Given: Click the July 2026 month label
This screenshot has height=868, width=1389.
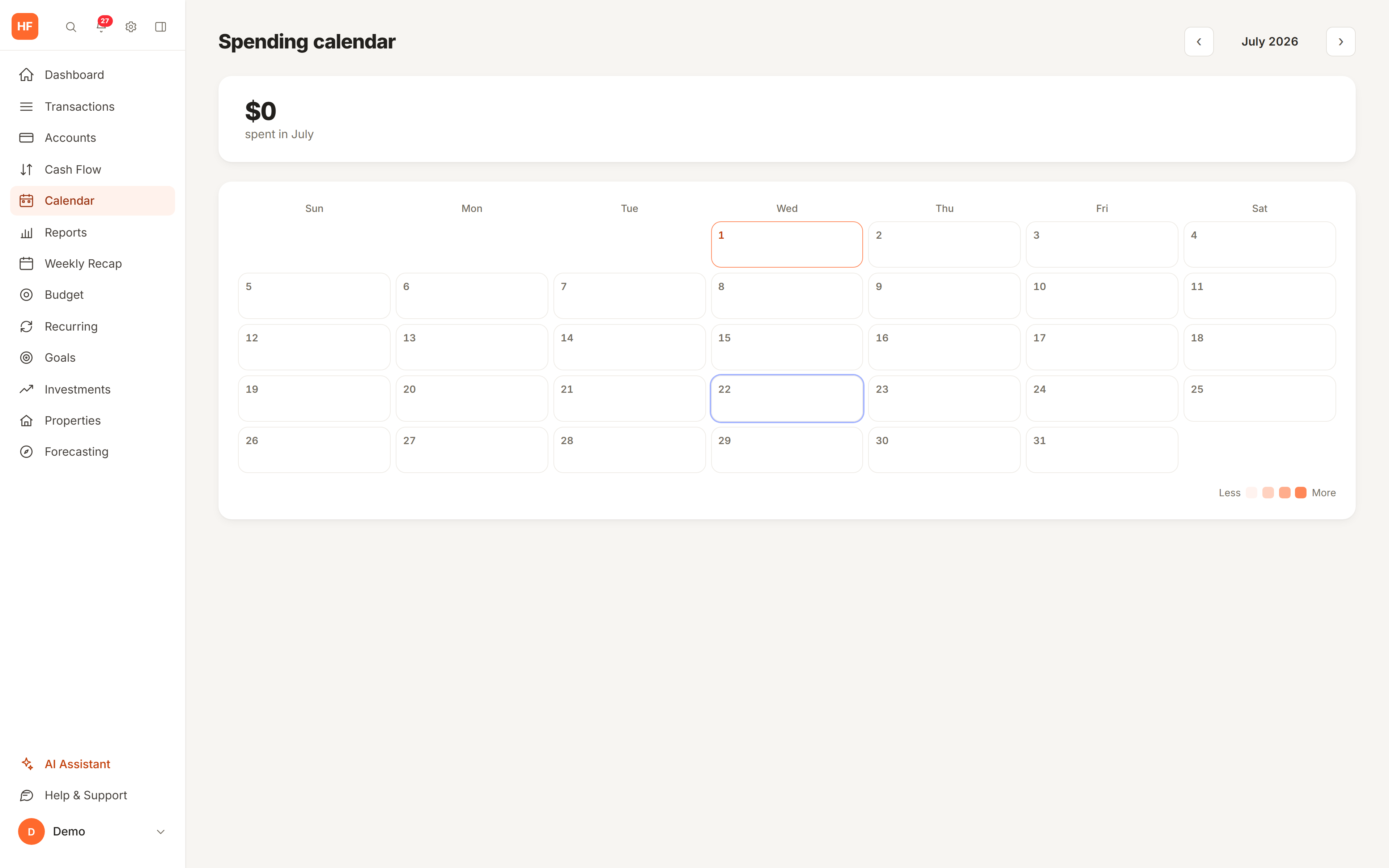Looking at the screenshot, I should (1270, 41).
